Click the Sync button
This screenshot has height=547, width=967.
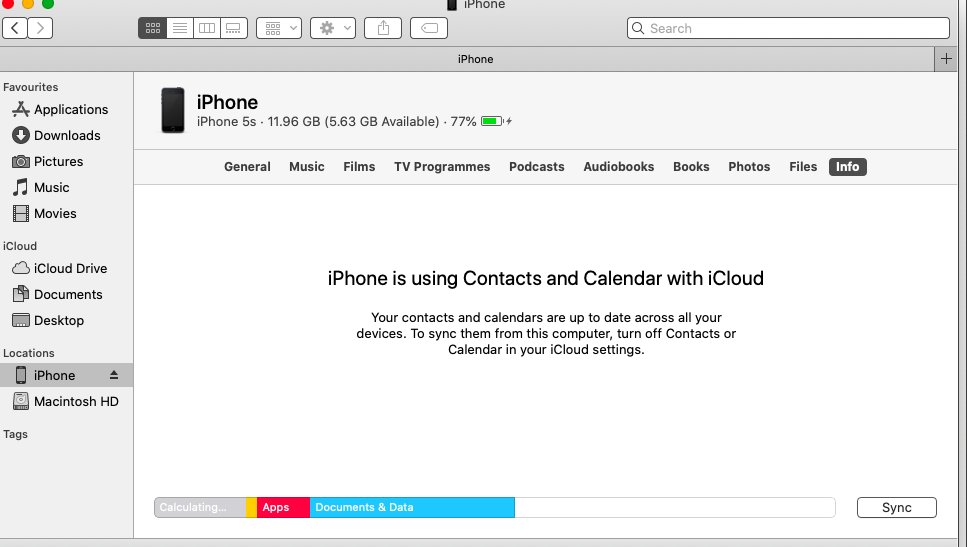point(897,508)
